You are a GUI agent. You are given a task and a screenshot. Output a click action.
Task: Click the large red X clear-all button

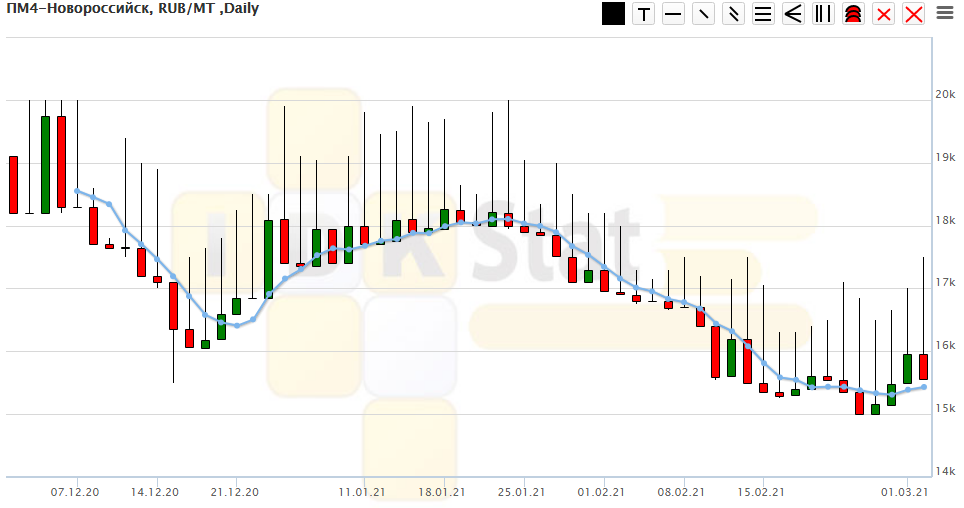[x=914, y=14]
